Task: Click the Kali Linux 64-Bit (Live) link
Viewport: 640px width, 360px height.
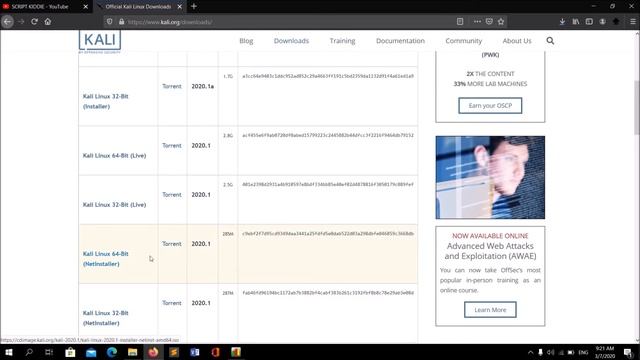Action: tap(114, 156)
